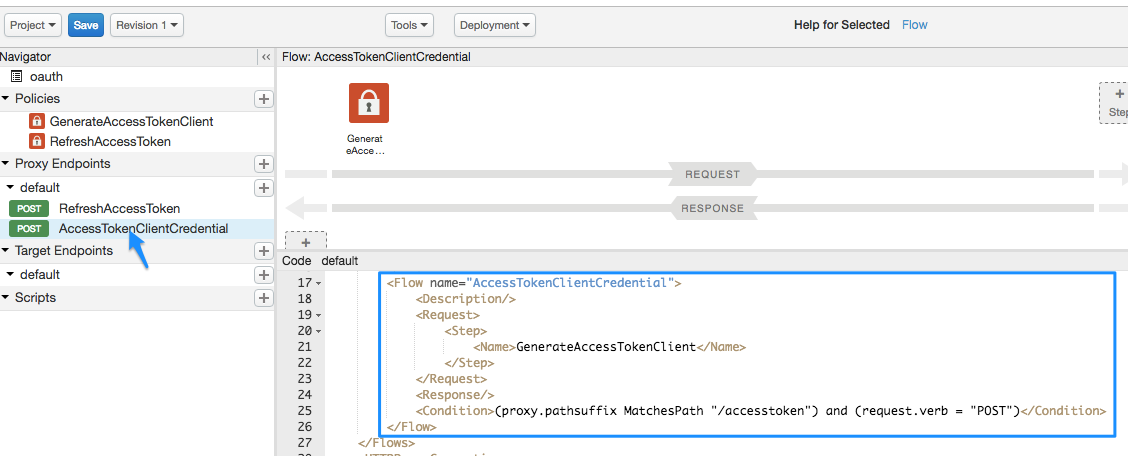Open the oauth proxy item in Navigator
Viewport: 1128px width, 456px height.
(46, 76)
